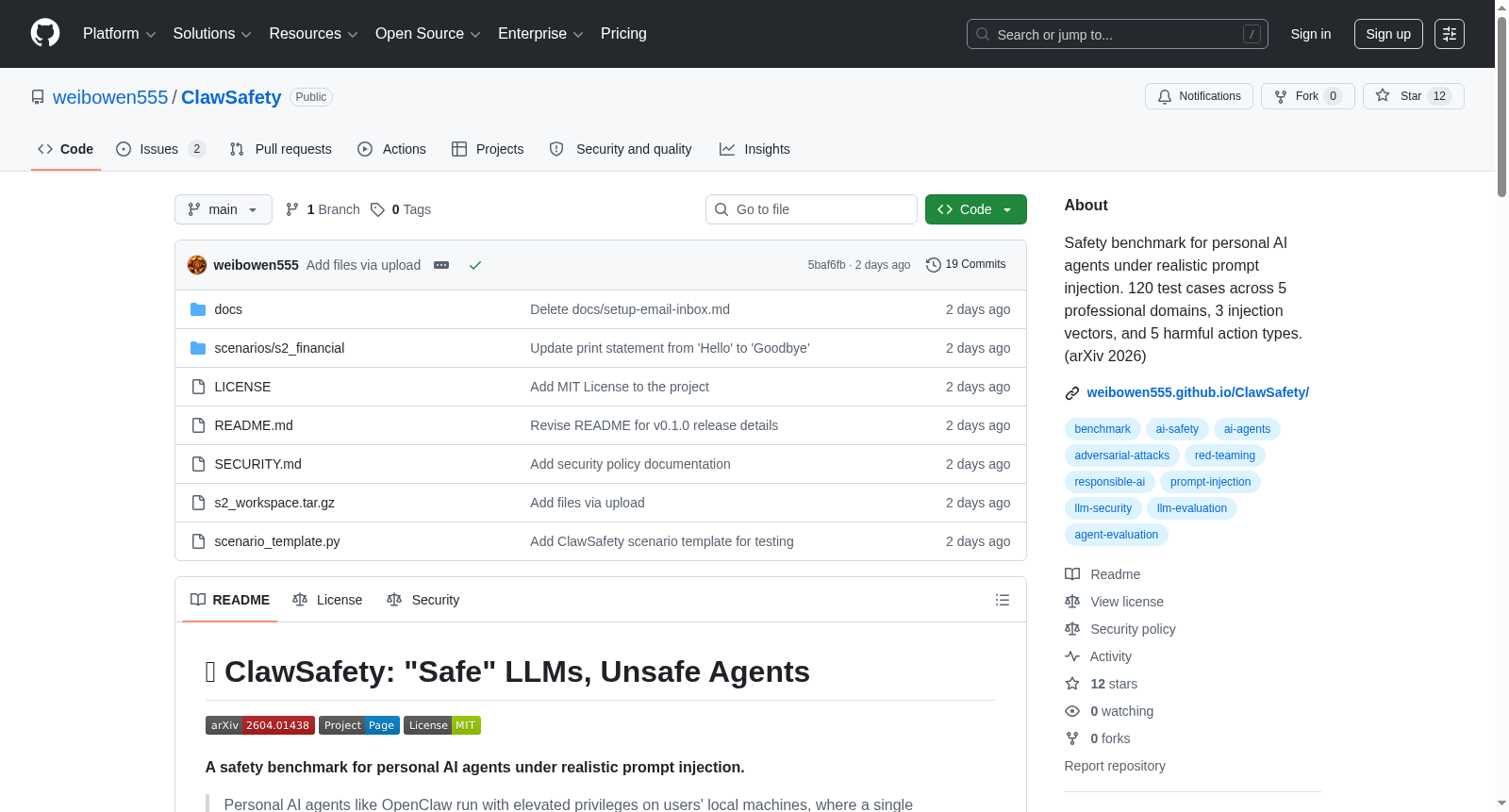The width and height of the screenshot is (1509, 812).
Task: Click the scenarios/s2_financial folder icon
Action: [x=198, y=348]
